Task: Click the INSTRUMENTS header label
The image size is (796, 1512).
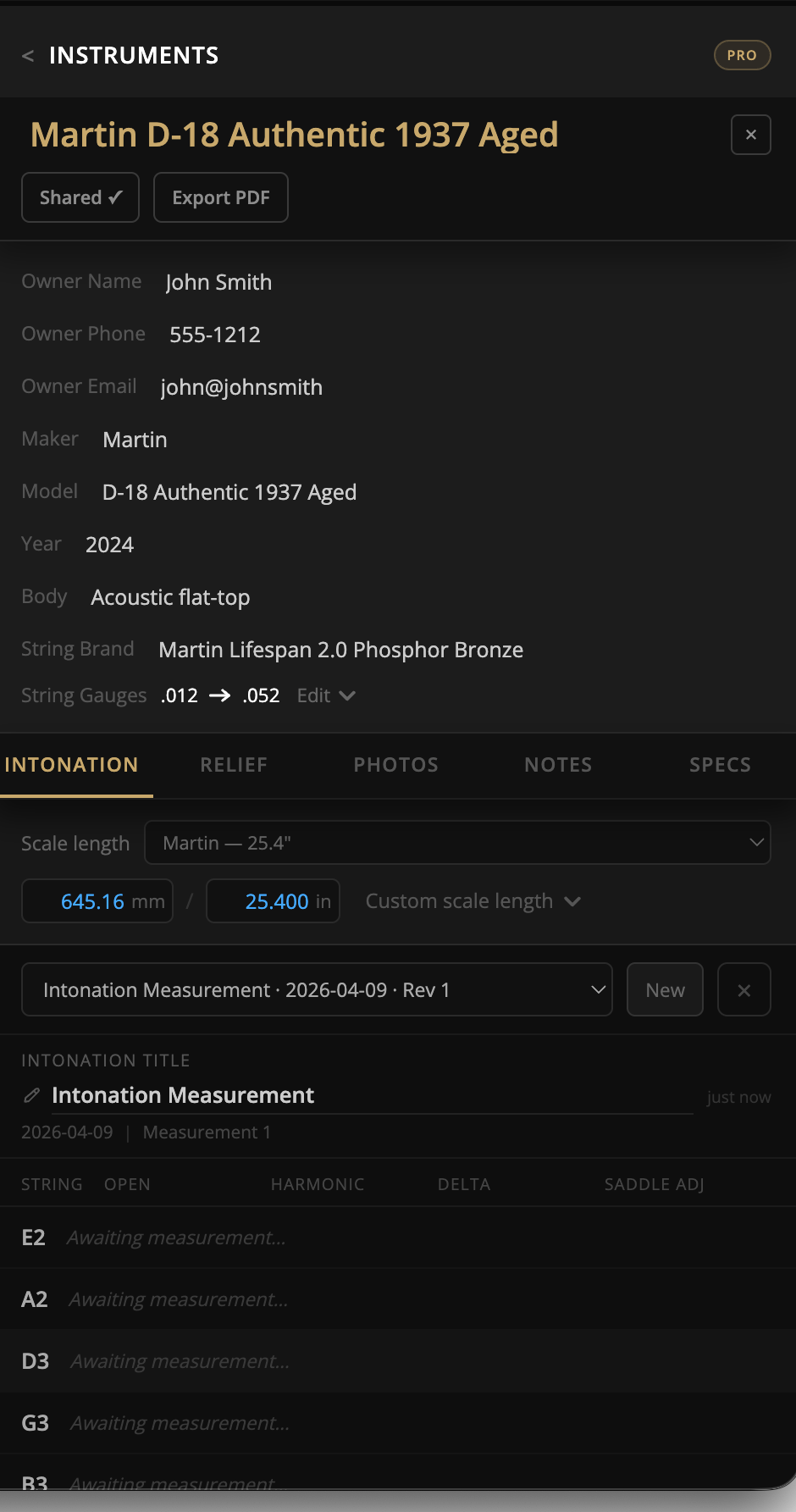Action: point(134,56)
